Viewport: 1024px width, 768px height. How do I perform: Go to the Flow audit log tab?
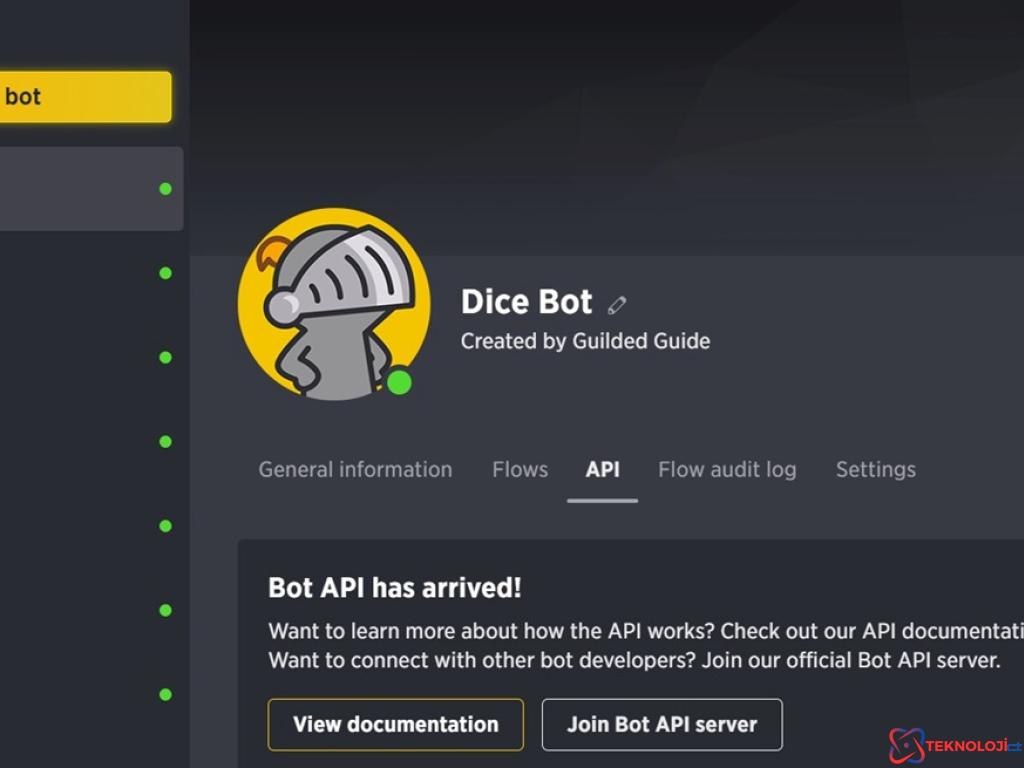click(x=727, y=470)
